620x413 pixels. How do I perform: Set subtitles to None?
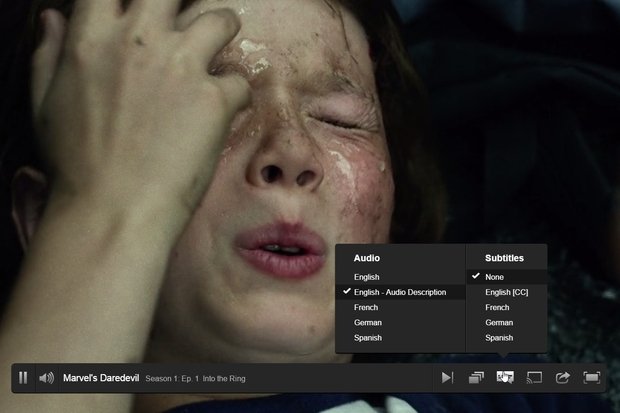point(507,277)
